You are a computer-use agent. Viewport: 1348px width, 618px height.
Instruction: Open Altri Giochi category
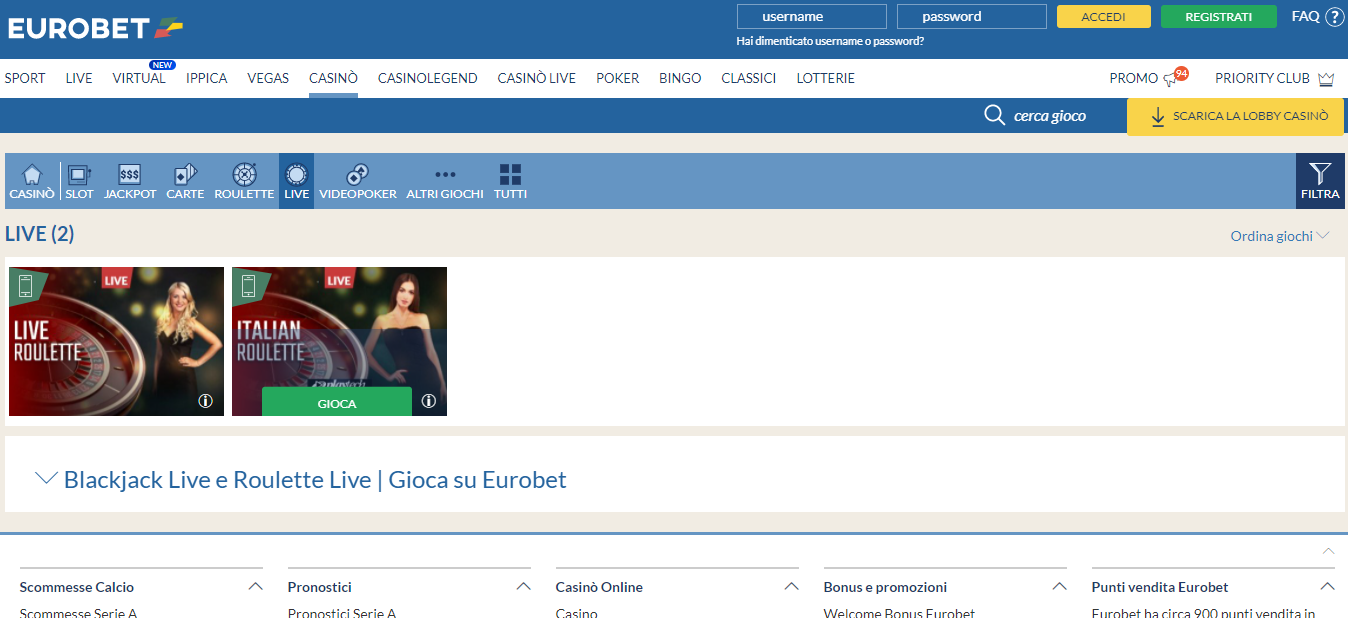tap(445, 181)
